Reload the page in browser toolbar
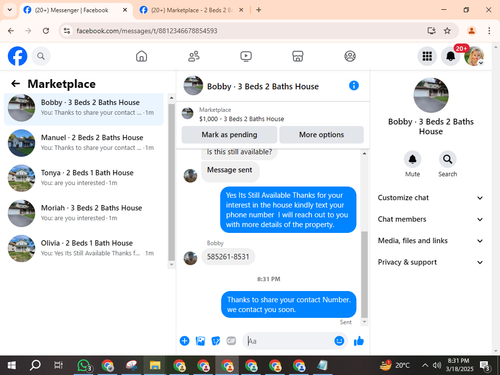500x375 pixels. click(x=46, y=31)
